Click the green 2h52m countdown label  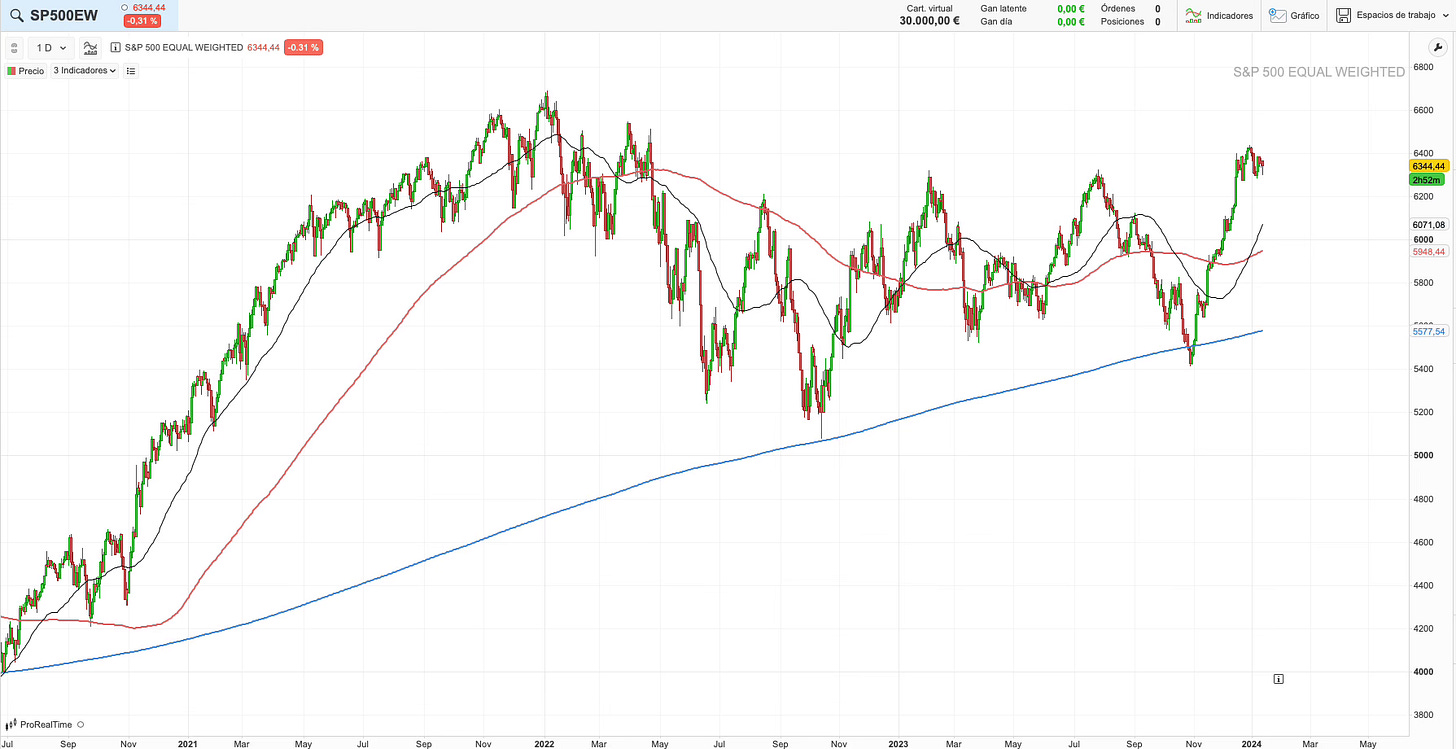pos(1425,180)
